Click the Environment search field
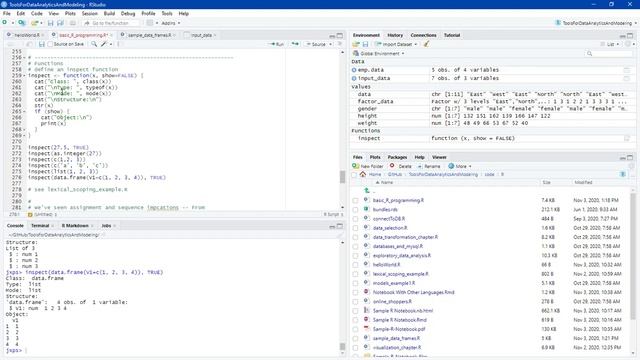640x360 pixels. coord(610,53)
